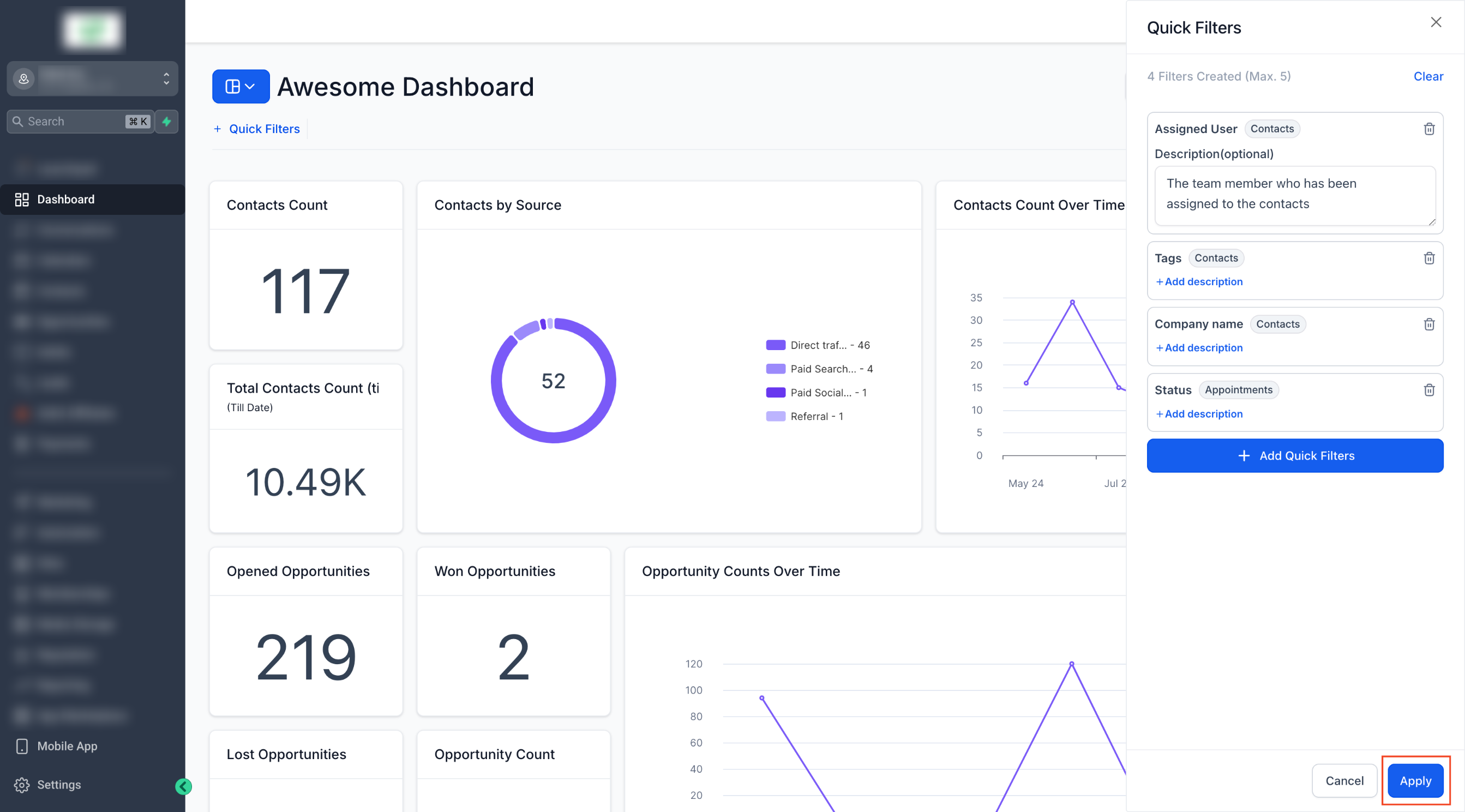Collapse the sidebar with green arrow

[x=183, y=786]
